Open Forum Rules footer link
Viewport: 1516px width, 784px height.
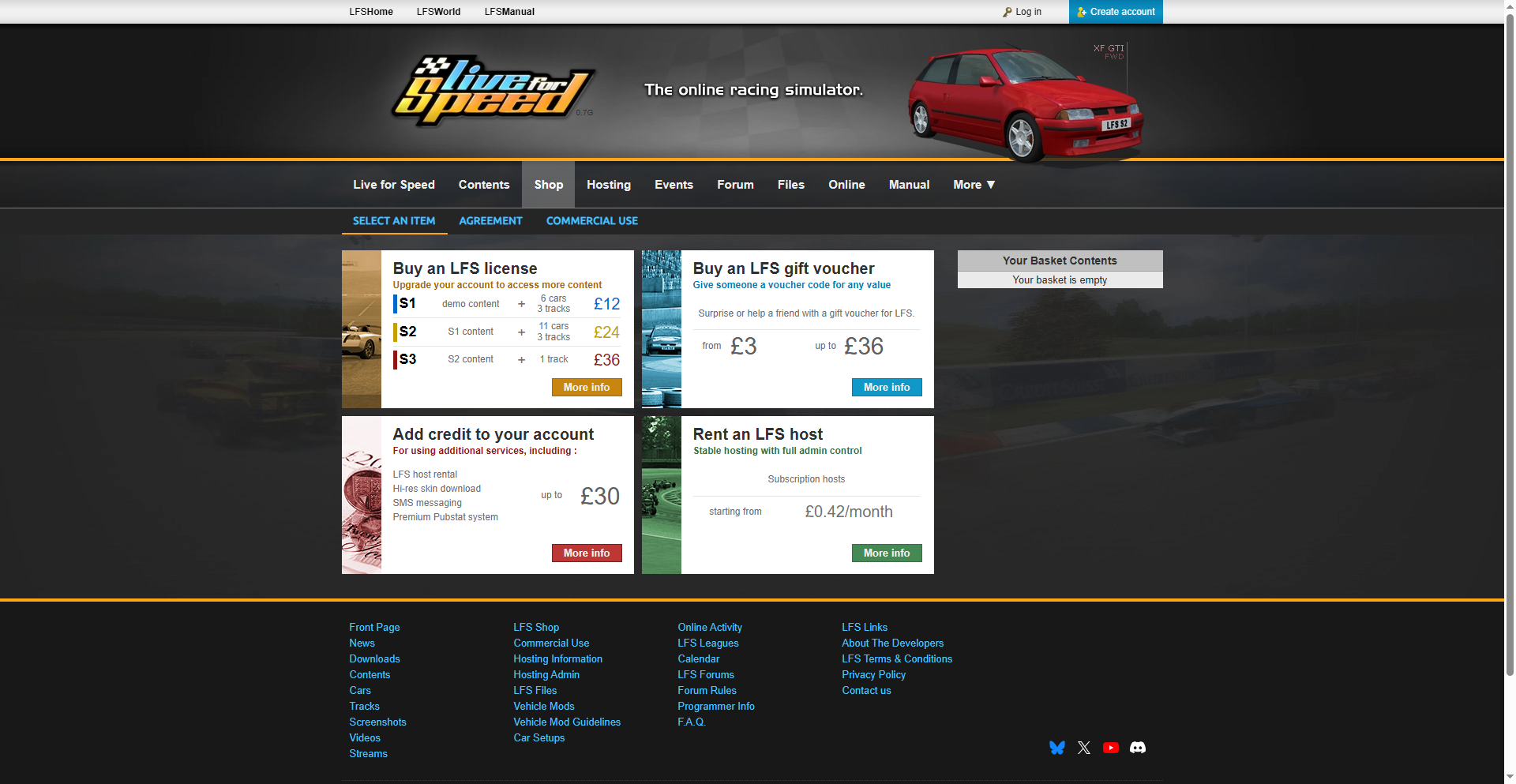[x=707, y=691]
